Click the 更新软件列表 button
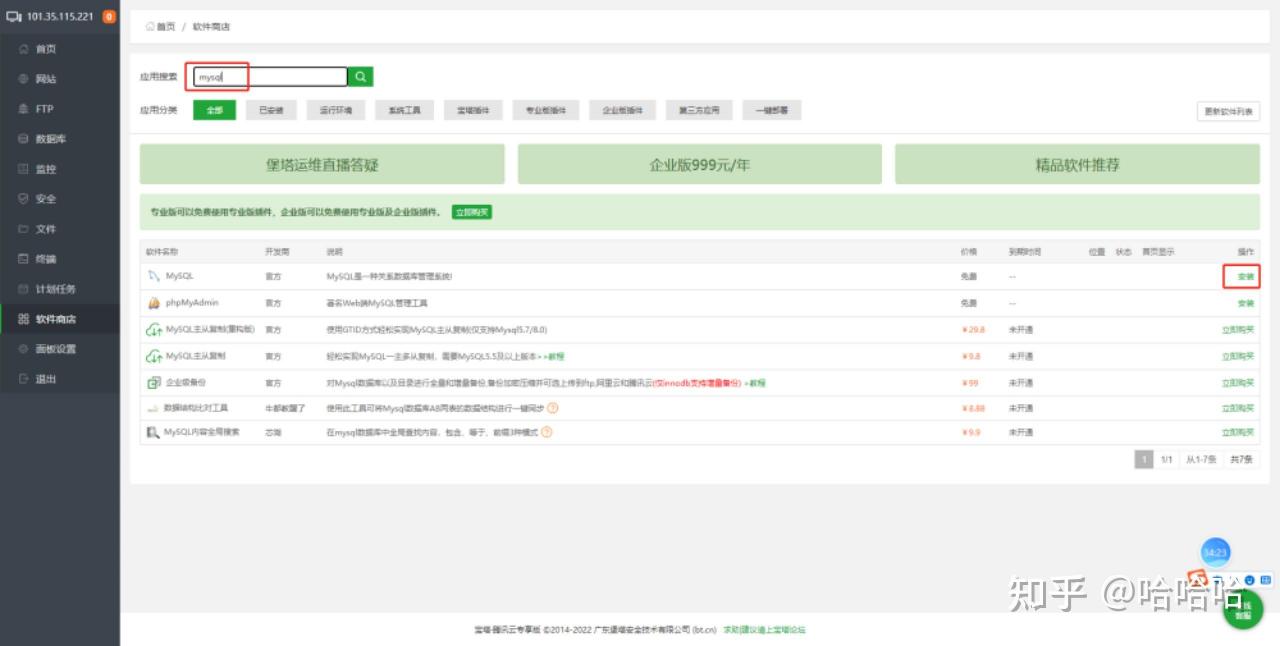The width and height of the screenshot is (1280, 646). click(x=1228, y=112)
